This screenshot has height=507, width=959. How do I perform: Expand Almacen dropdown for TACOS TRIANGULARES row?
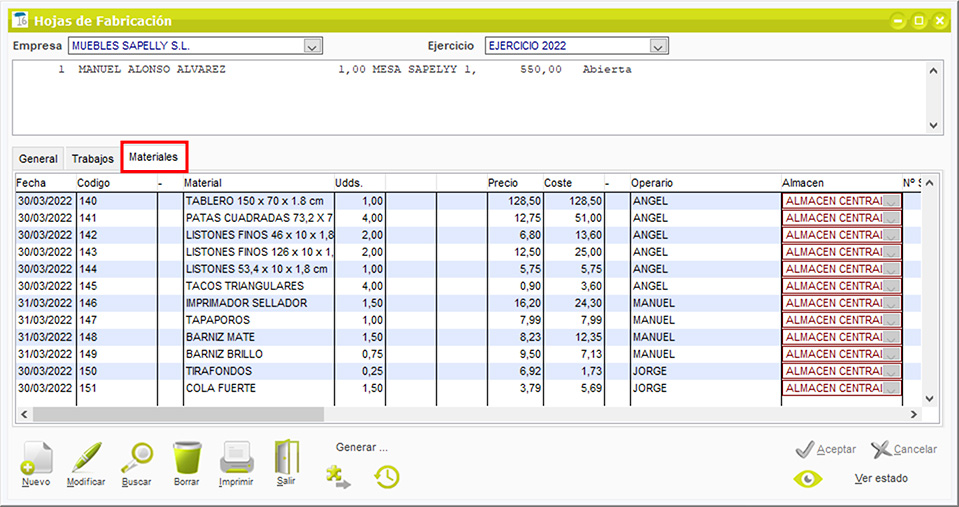(892, 286)
